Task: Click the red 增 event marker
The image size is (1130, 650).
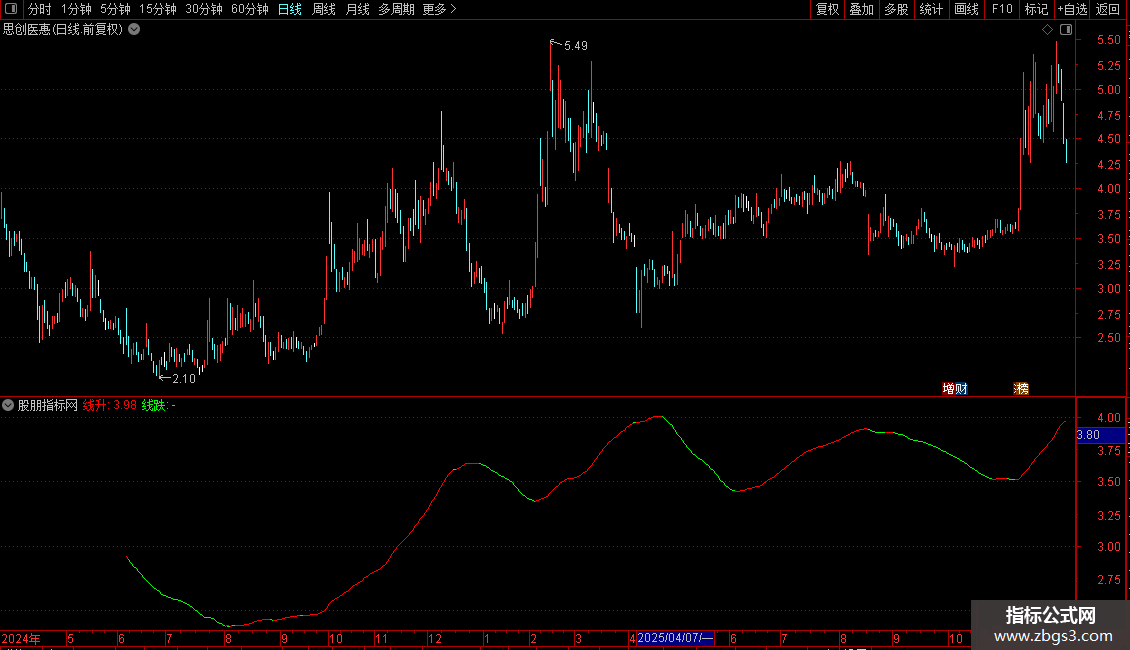Action: coord(948,388)
